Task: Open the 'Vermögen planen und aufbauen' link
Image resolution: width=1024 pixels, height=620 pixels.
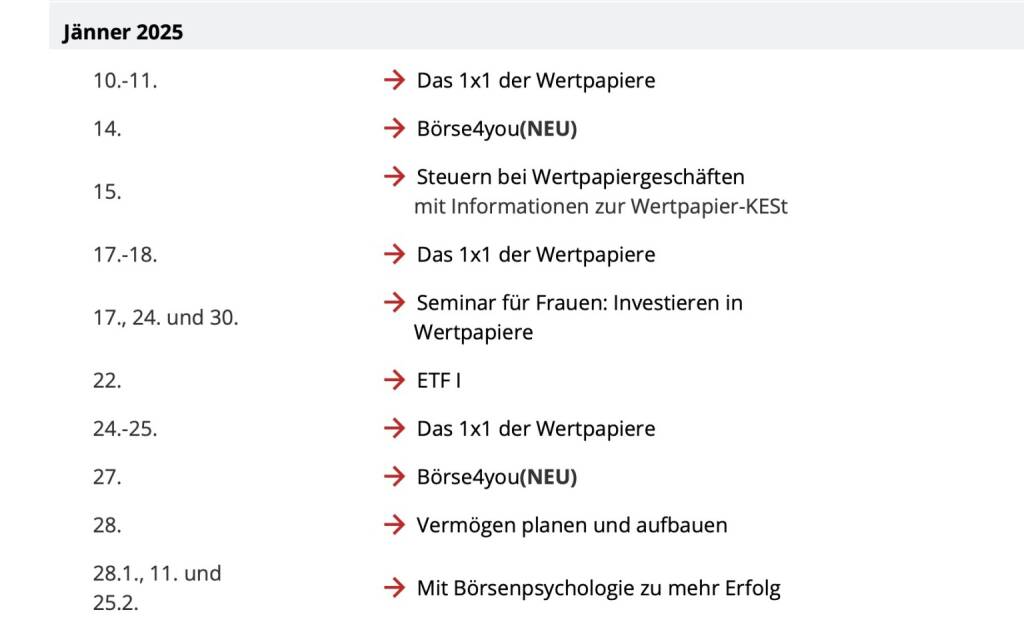Action: tap(572, 525)
